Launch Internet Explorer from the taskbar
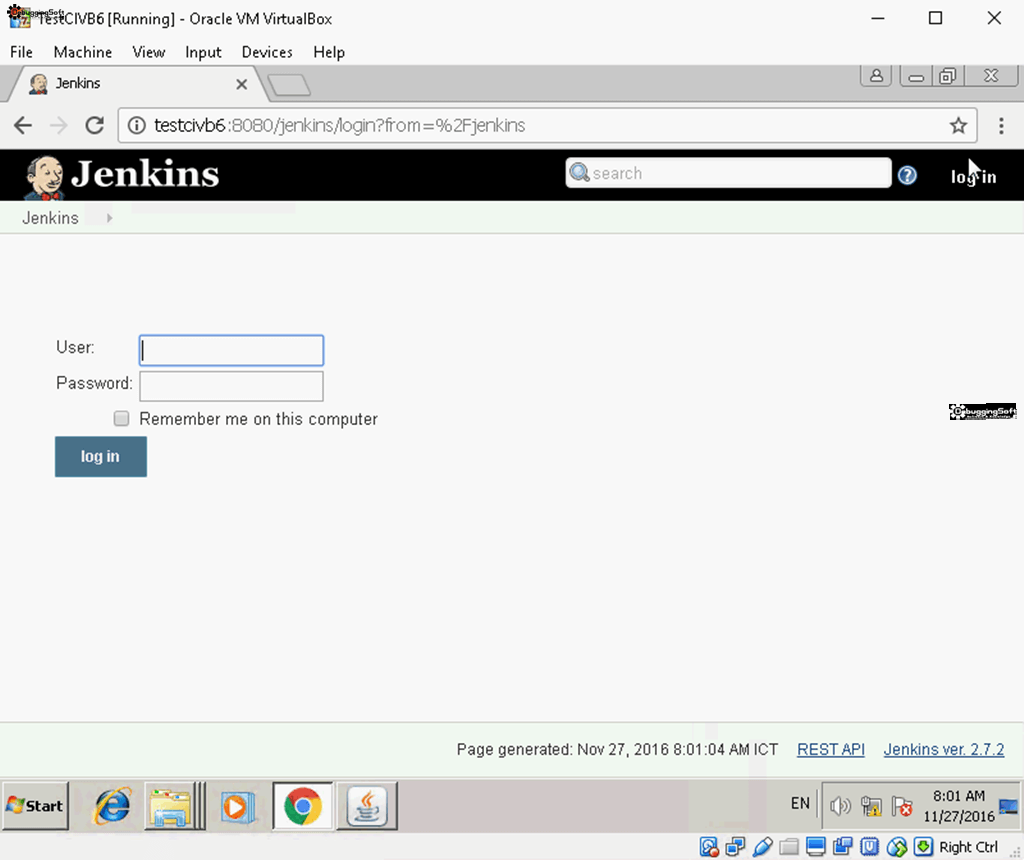This screenshot has width=1024, height=860. click(x=112, y=806)
